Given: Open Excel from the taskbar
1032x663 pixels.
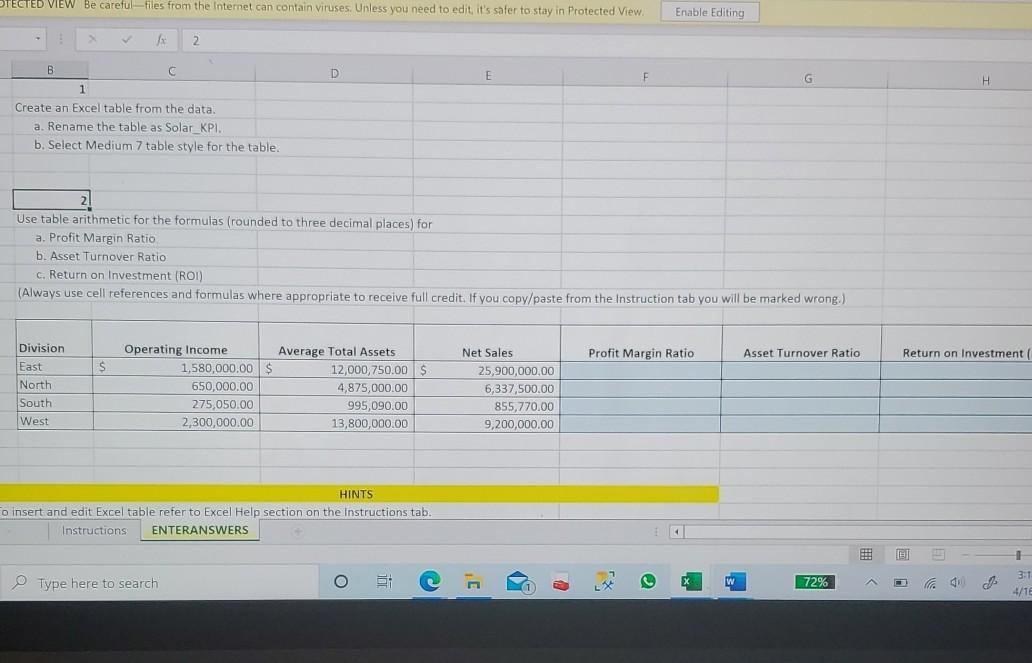Looking at the screenshot, I should [x=690, y=582].
